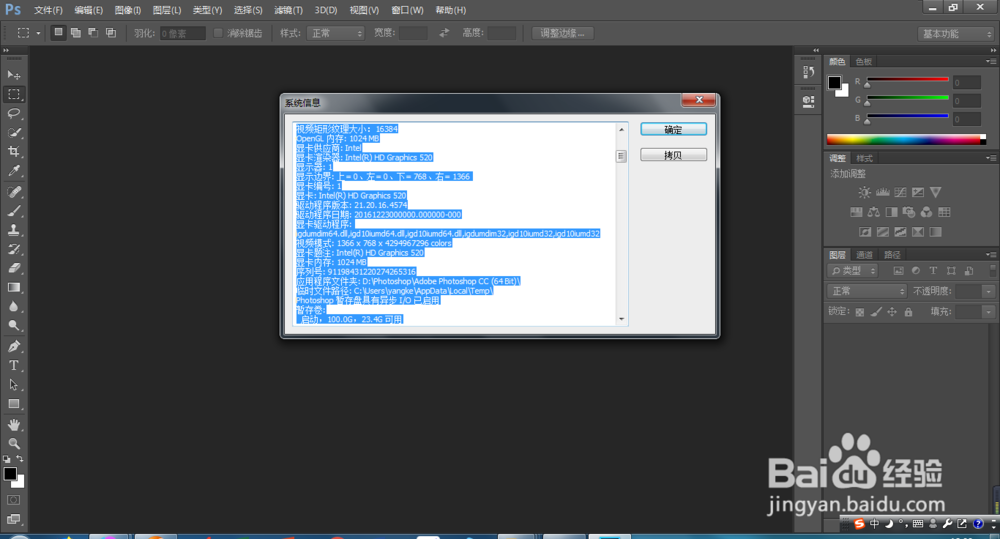
Task: Toggle lock all layer attributes
Action: 908,312
